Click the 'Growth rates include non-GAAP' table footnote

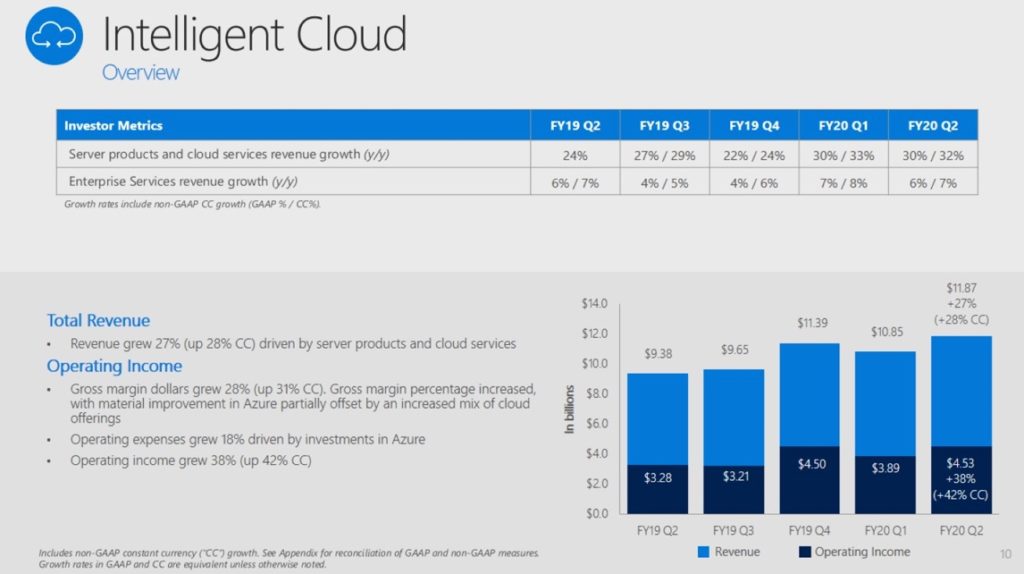pyautogui.click(x=192, y=204)
